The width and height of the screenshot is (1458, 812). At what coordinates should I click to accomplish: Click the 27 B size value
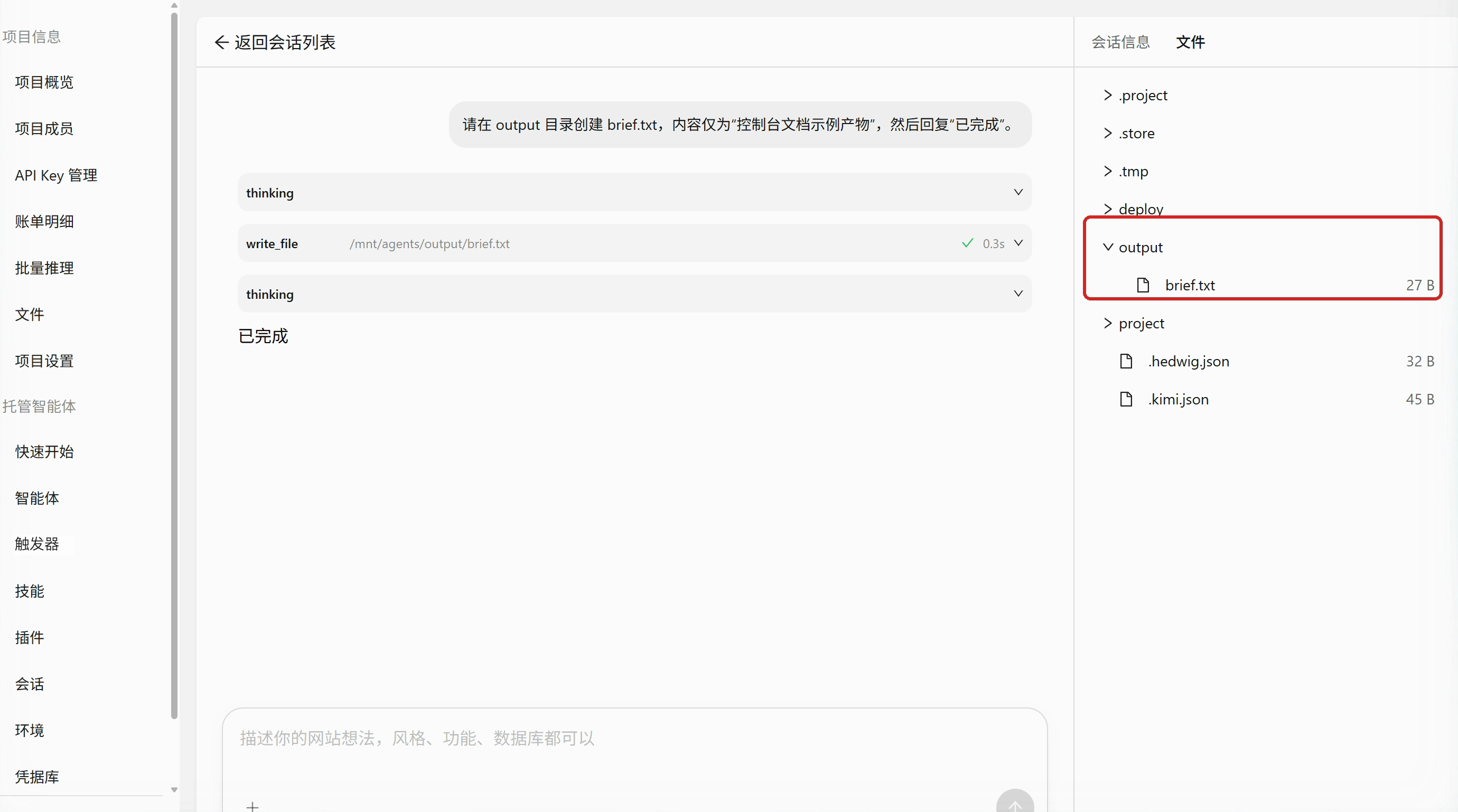(1420, 285)
